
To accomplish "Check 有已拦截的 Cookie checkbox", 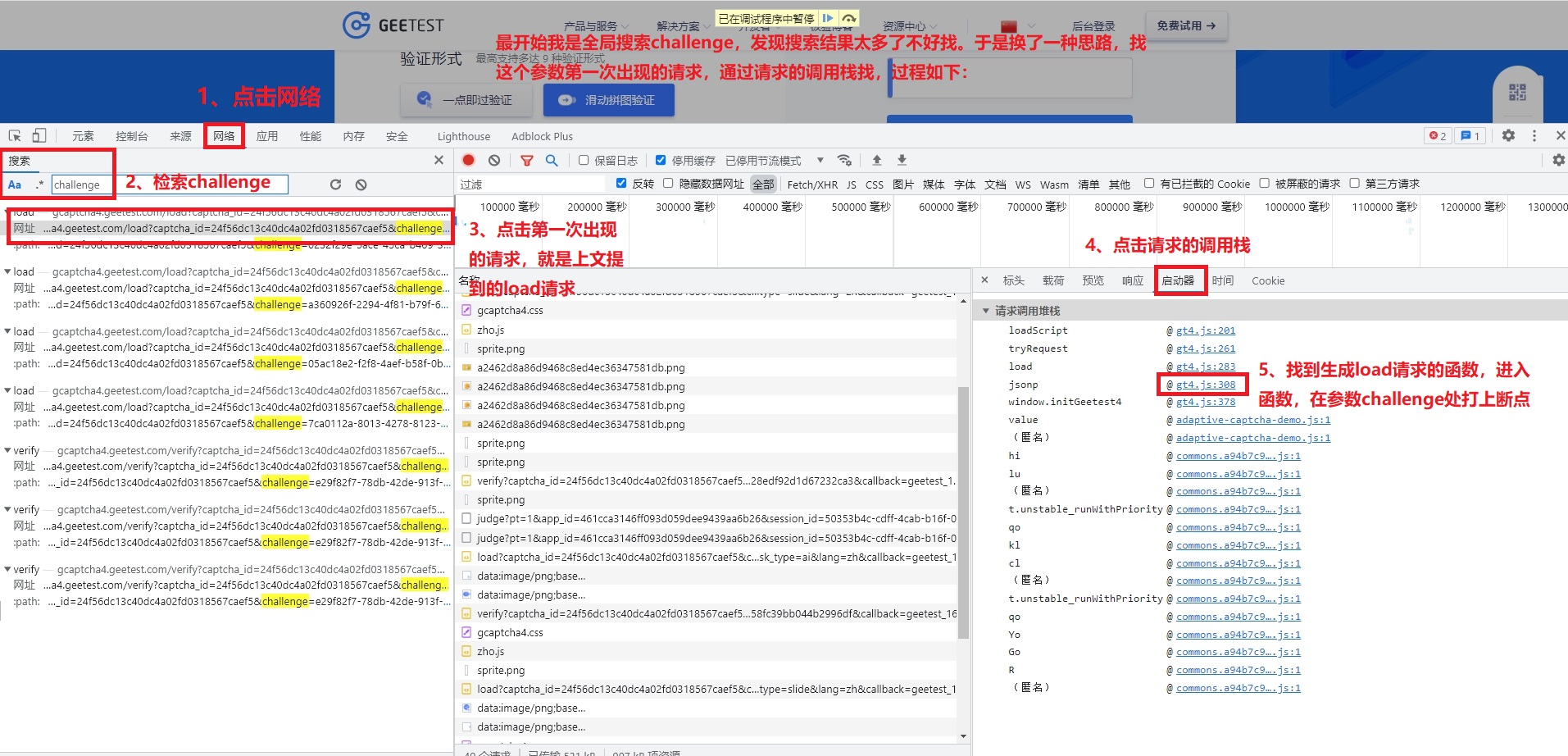I will 1149,184.
